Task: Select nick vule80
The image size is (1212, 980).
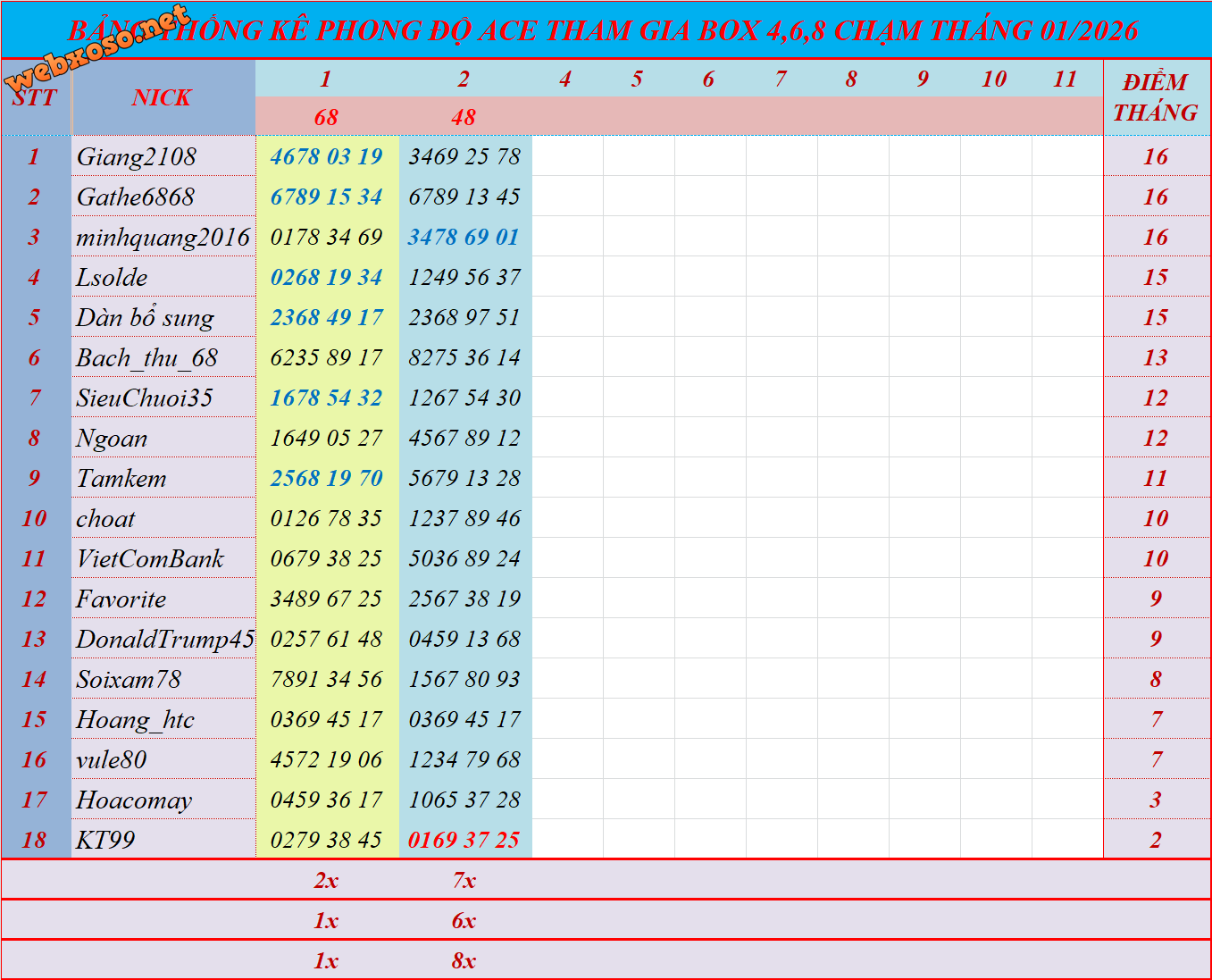Action: pos(112,759)
